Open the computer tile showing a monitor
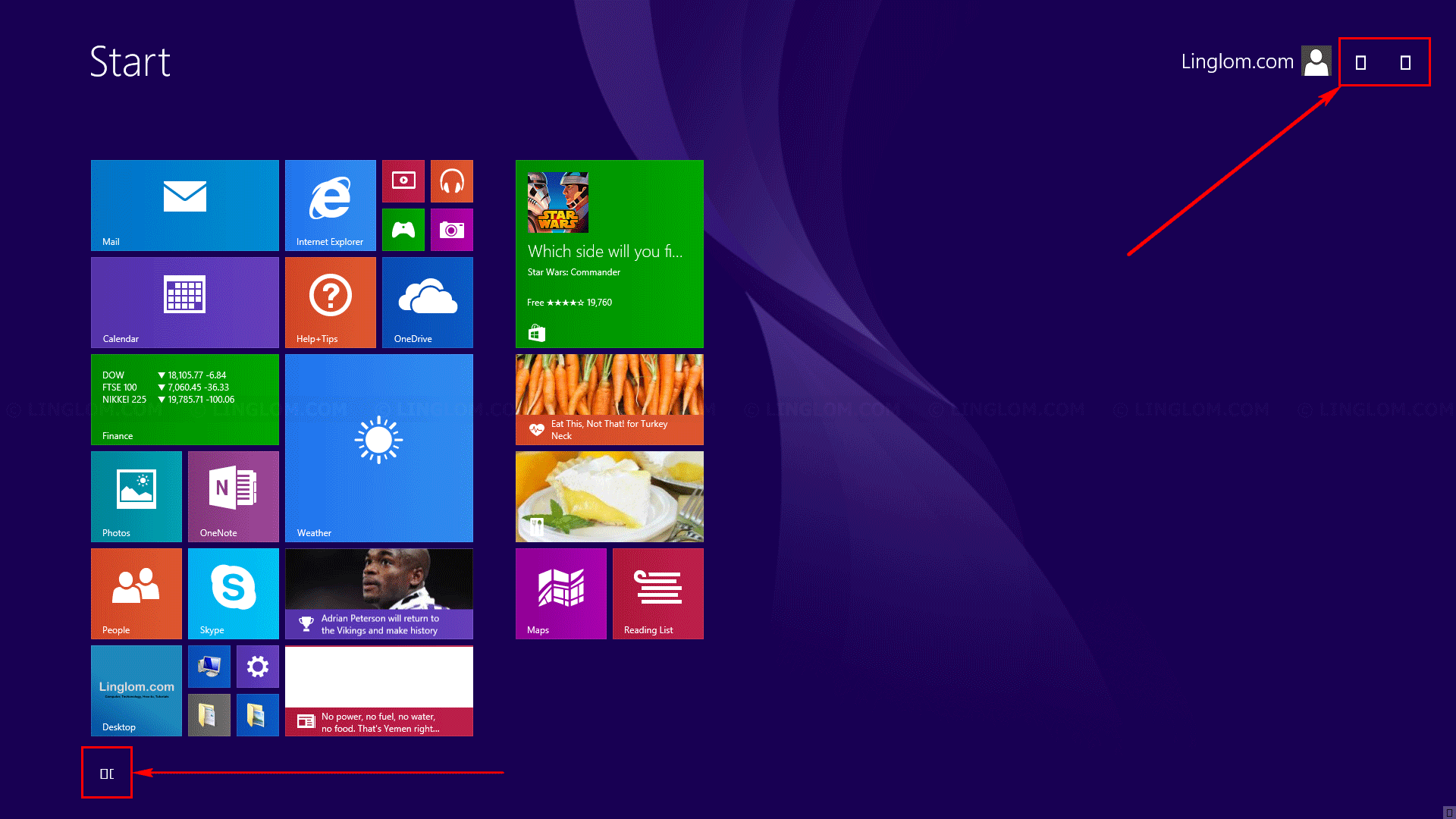This screenshot has width=1456, height=819. click(x=209, y=667)
